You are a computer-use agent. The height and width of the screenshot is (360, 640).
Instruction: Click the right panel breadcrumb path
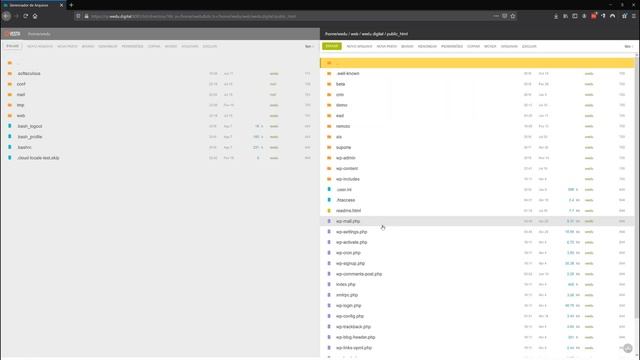pyautogui.click(x=366, y=34)
